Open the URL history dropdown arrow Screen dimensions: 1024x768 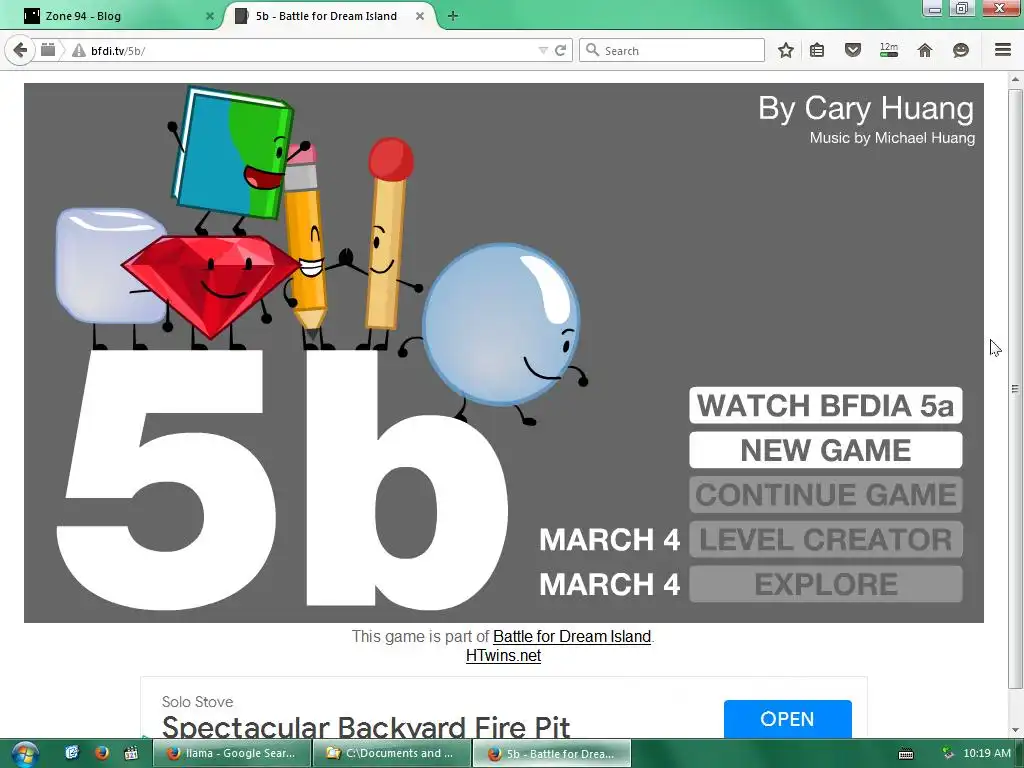point(543,50)
